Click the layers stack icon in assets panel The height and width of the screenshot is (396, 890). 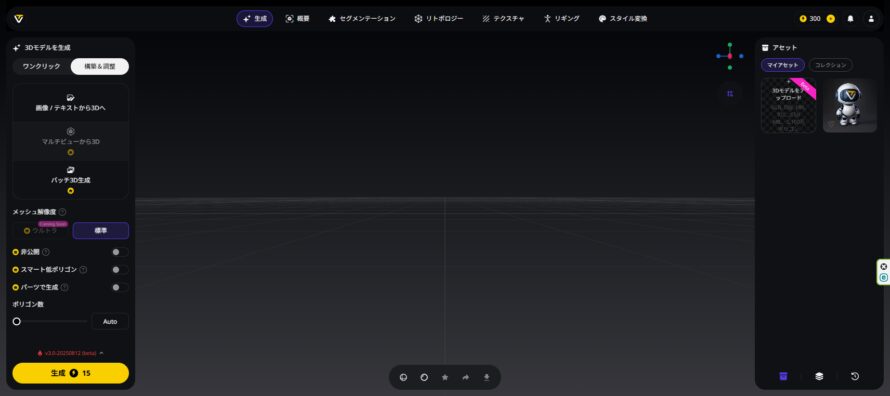point(819,376)
